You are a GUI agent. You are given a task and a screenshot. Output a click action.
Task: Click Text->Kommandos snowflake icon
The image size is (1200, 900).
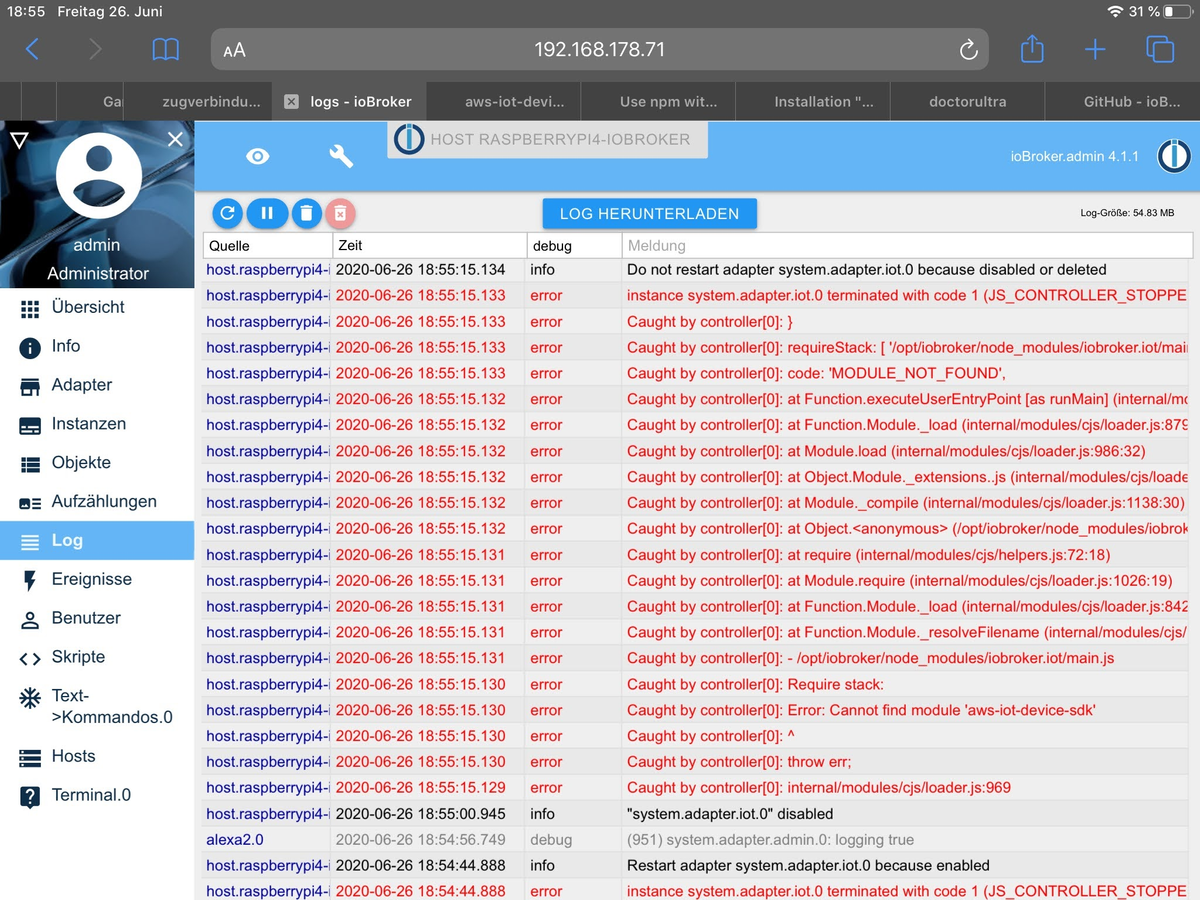tap(30, 697)
